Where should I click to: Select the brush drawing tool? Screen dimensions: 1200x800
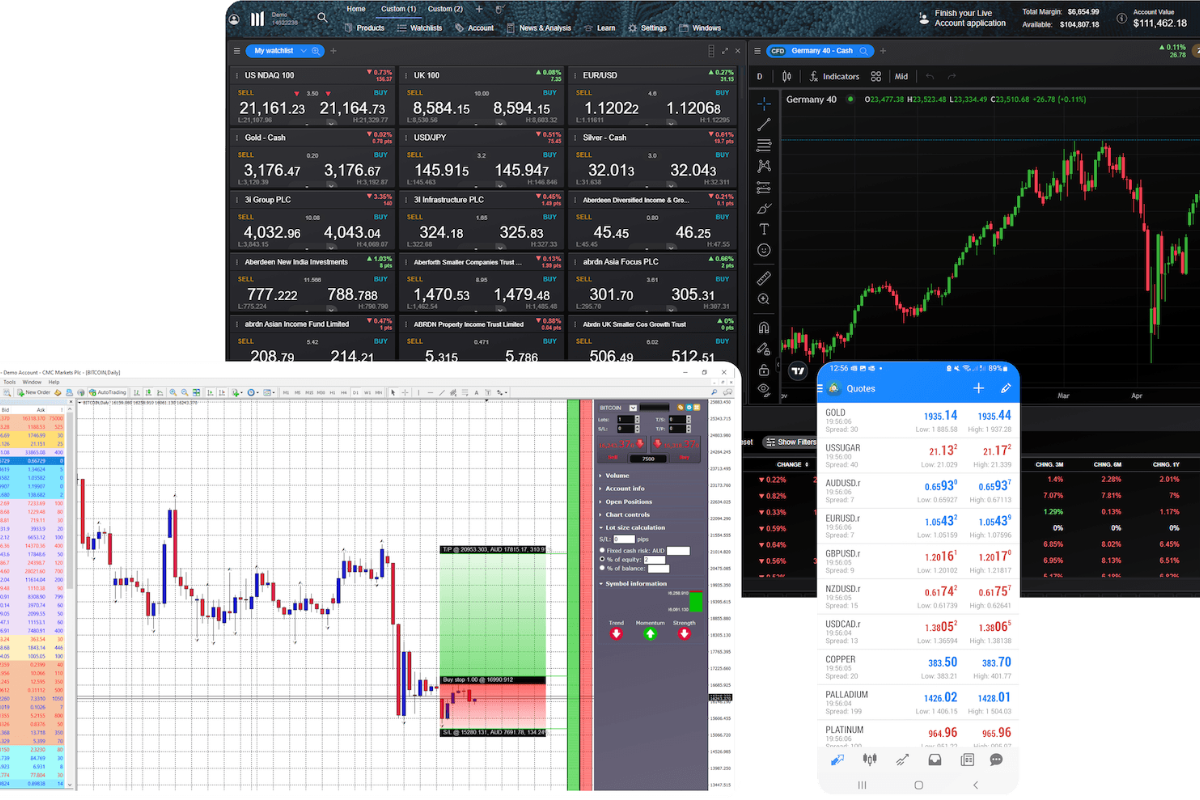764,209
